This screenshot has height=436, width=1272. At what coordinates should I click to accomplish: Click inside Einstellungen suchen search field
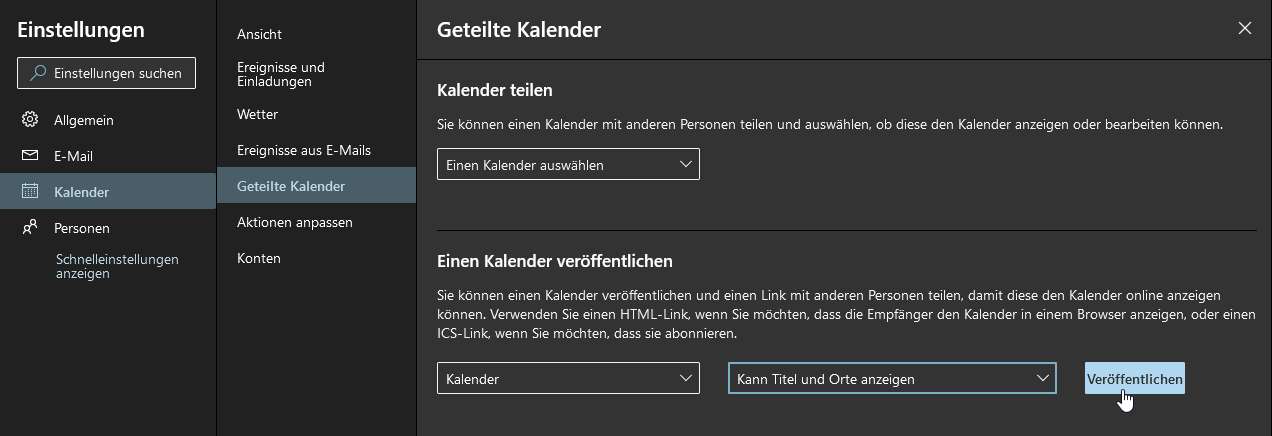106,73
